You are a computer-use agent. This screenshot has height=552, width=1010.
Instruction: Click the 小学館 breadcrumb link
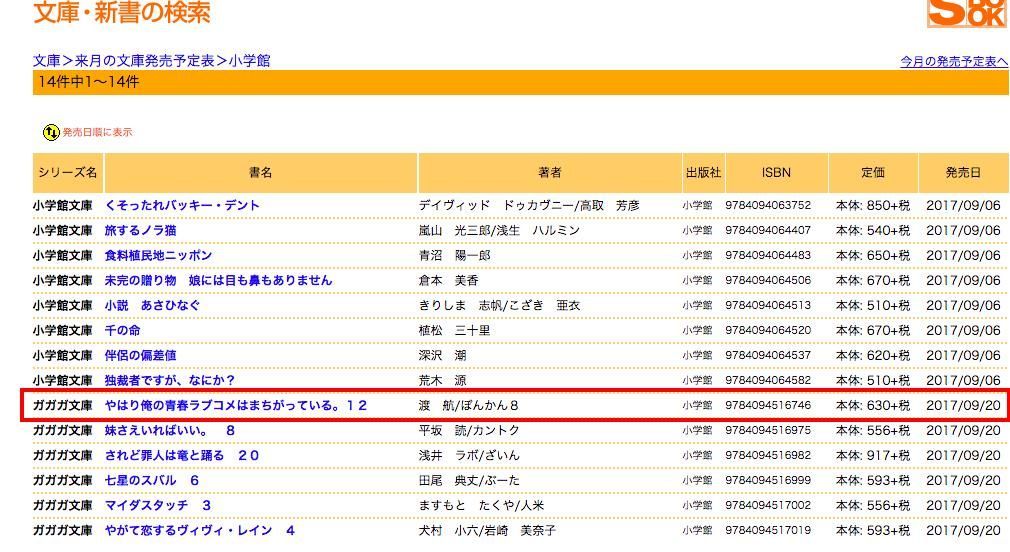[249, 61]
